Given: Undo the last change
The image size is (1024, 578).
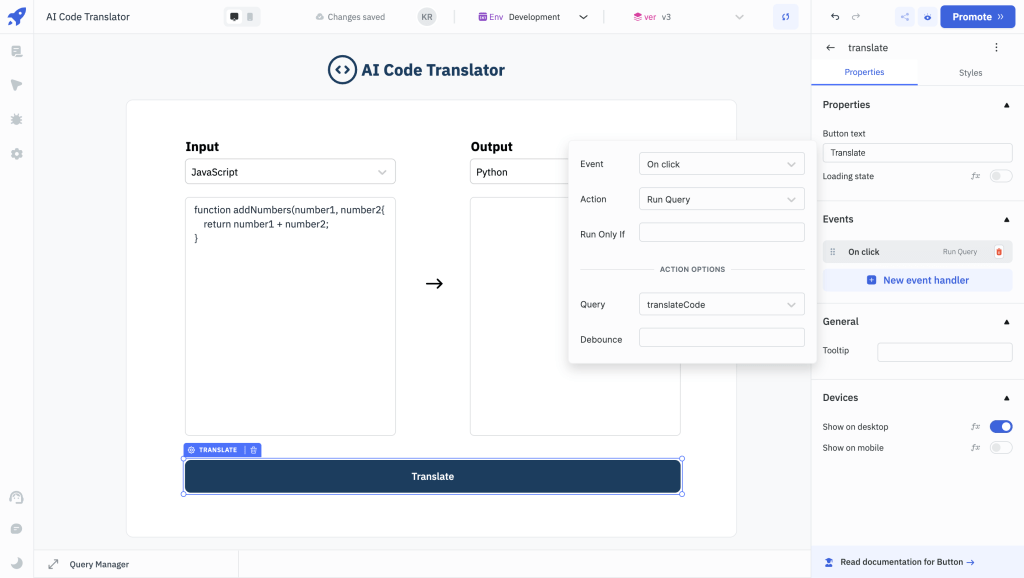Looking at the screenshot, I should pos(837,16).
